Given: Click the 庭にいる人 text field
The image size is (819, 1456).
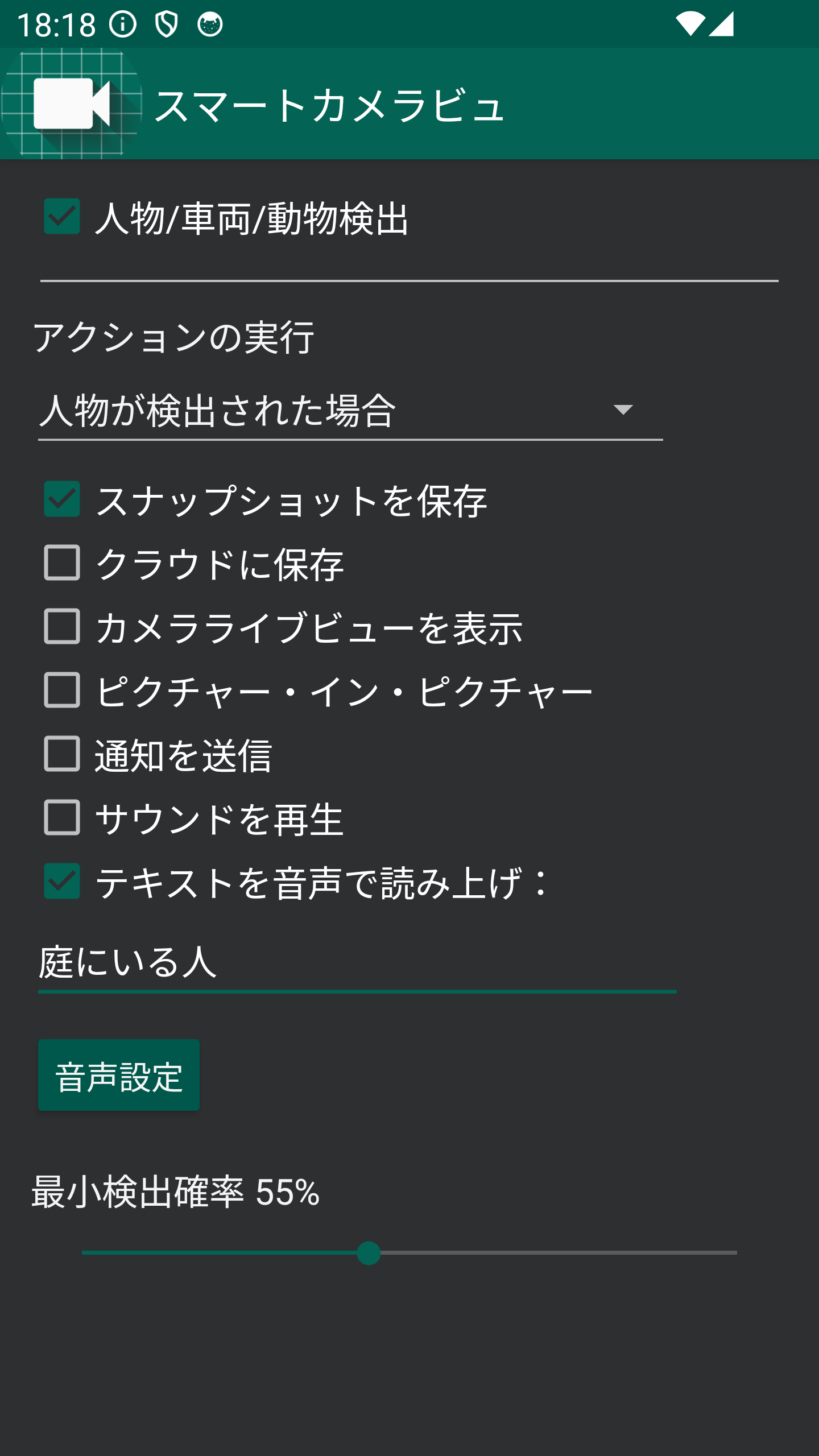Looking at the screenshot, I should tap(357, 962).
